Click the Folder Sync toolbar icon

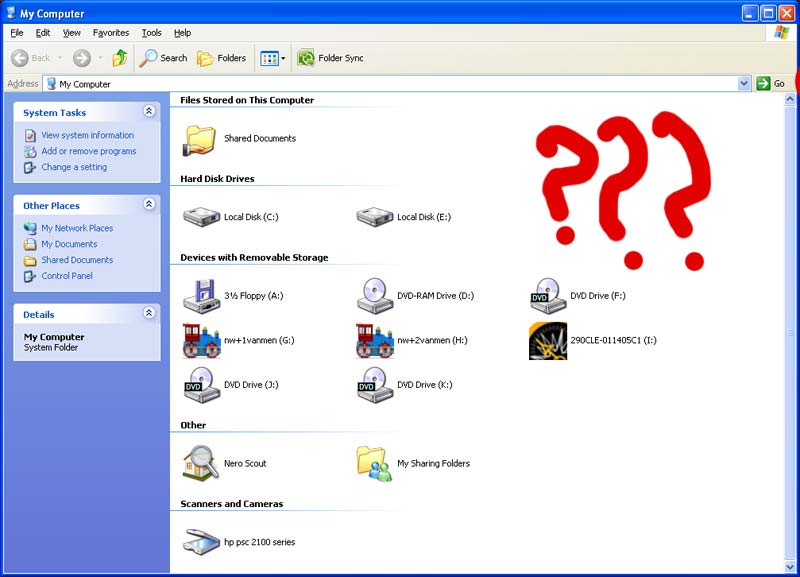coord(306,58)
